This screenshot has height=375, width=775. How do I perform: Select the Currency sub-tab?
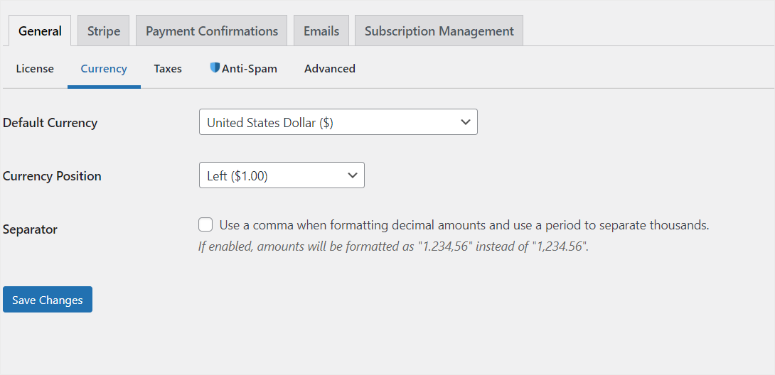click(x=104, y=69)
